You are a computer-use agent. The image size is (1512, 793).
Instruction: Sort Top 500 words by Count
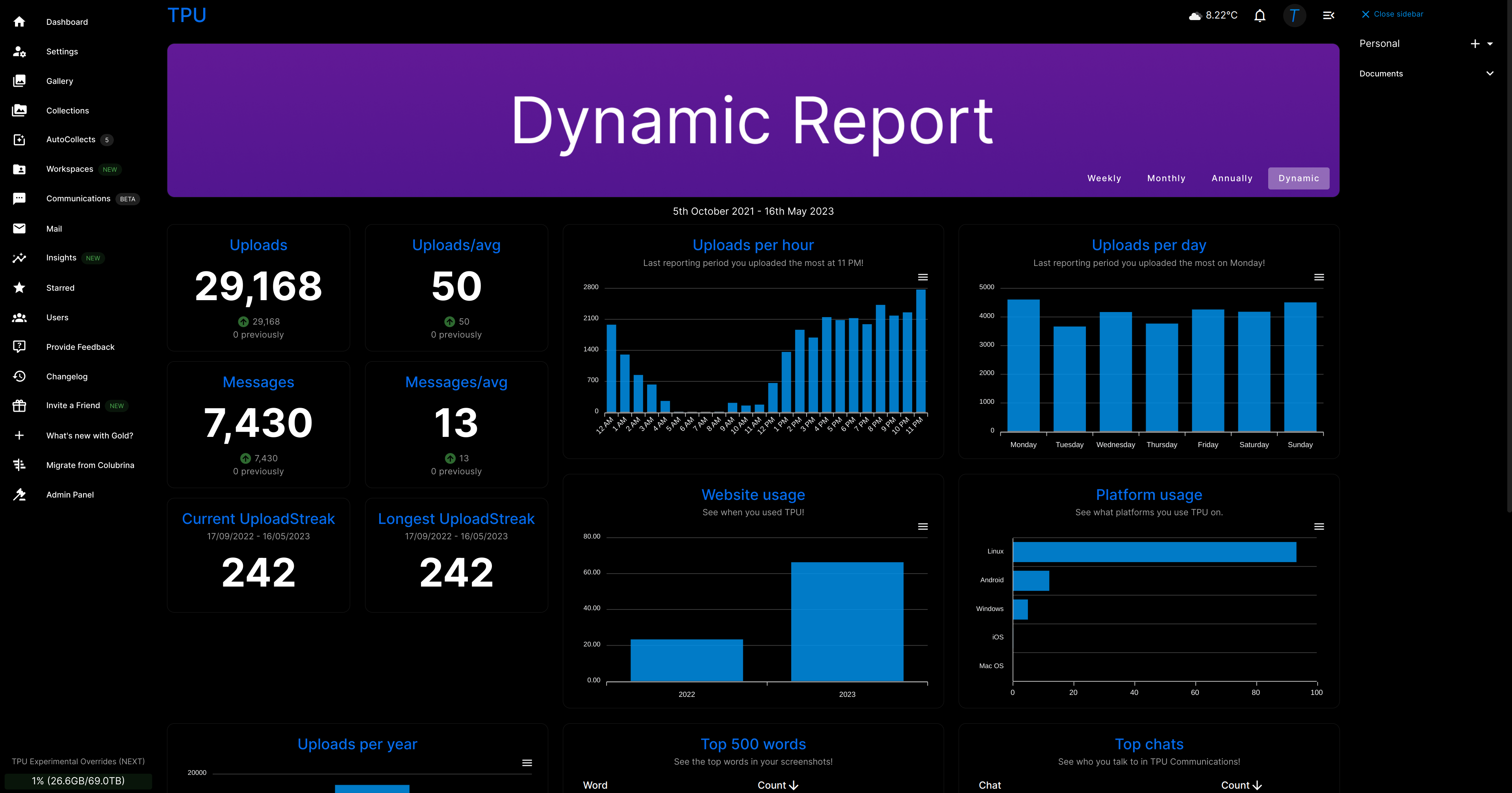point(778,785)
